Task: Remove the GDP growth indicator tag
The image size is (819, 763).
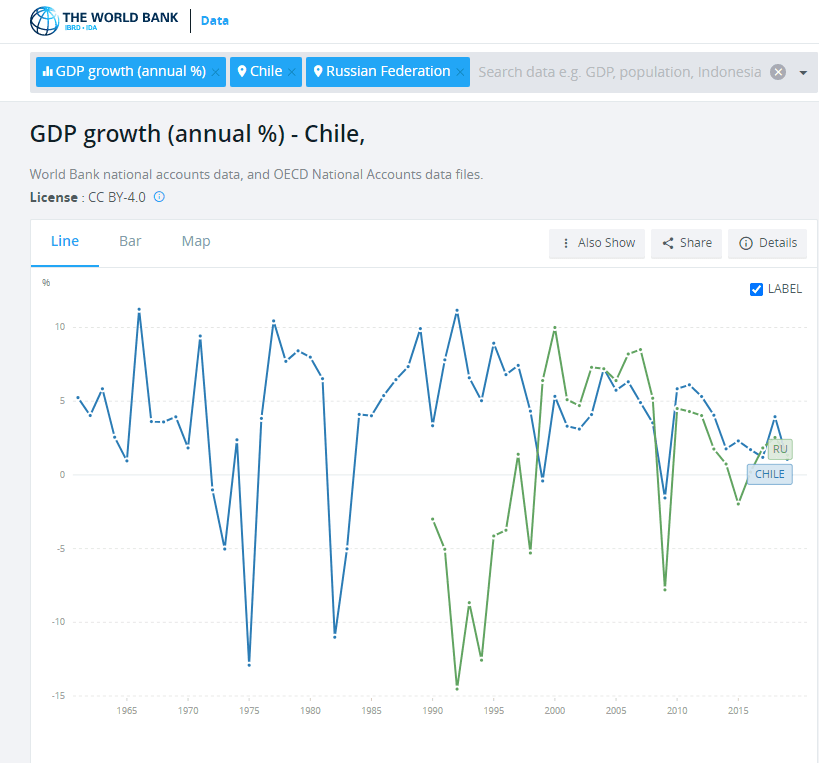Action: point(216,72)
